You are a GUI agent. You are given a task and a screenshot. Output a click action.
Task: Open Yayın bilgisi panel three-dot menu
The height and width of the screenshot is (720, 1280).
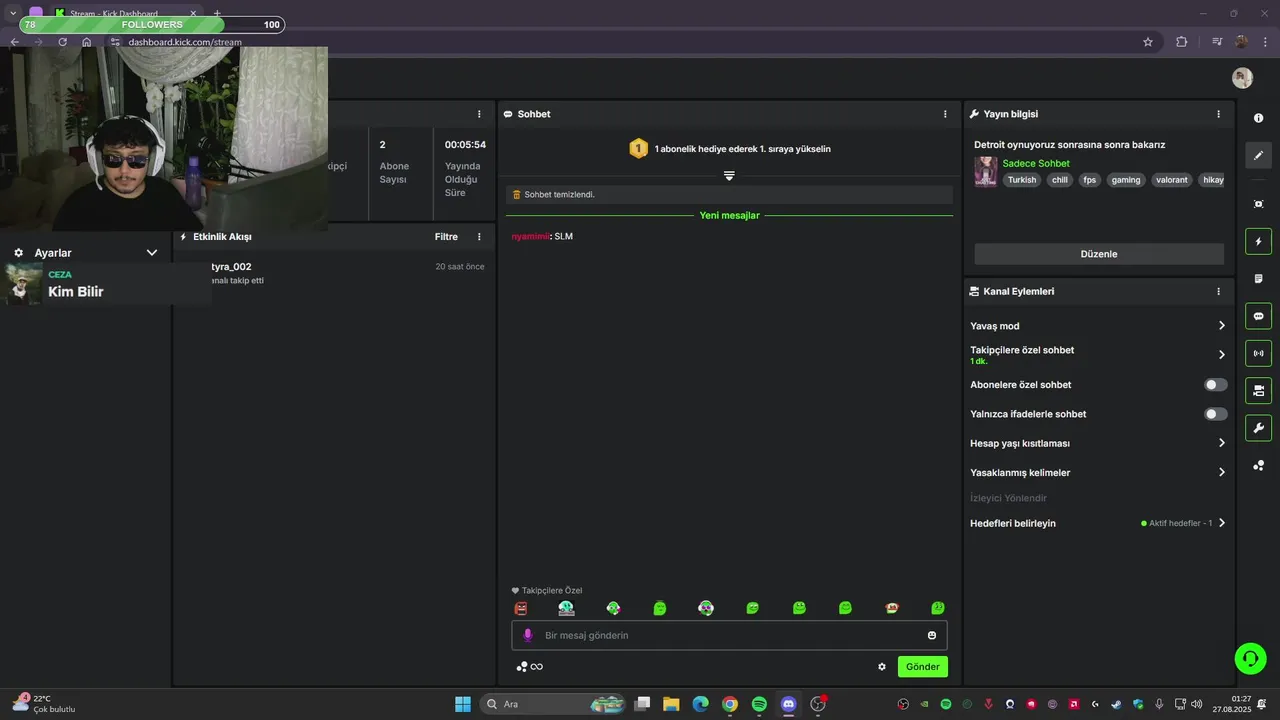pyautogui.click(x=1218, y=114)
